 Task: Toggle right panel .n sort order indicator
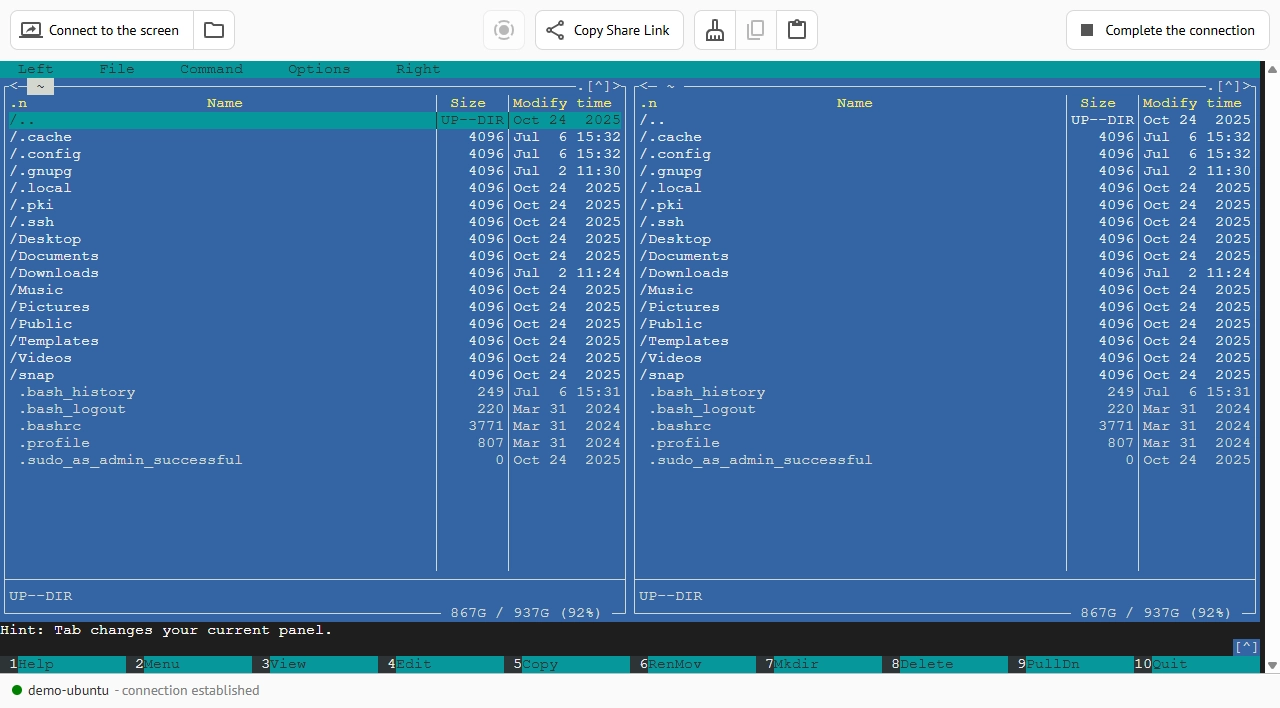click(x=648, y=103)
